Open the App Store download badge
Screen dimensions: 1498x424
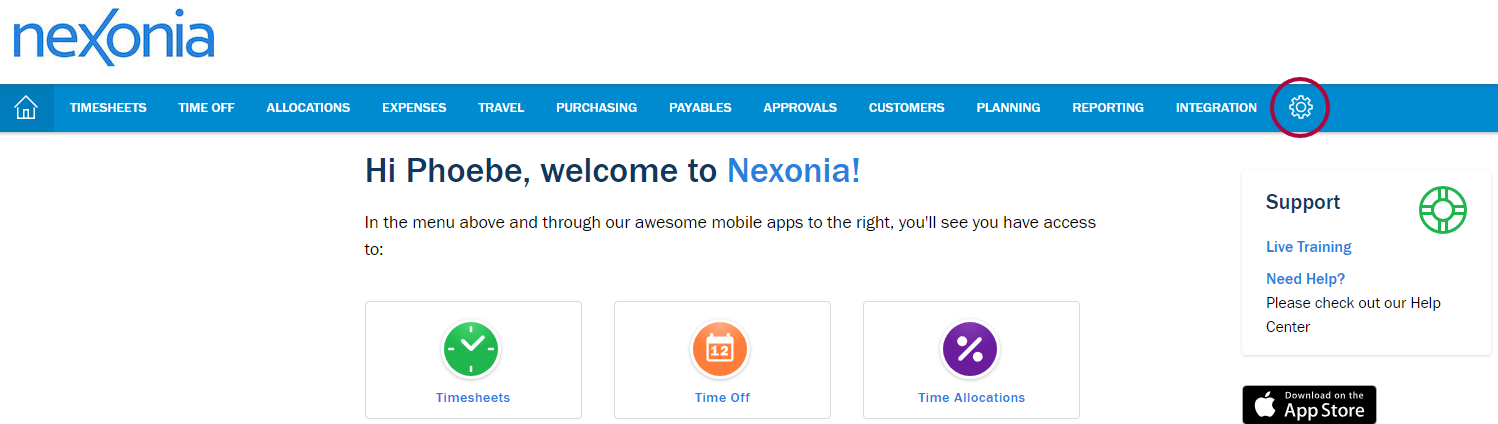point(1309,404)
